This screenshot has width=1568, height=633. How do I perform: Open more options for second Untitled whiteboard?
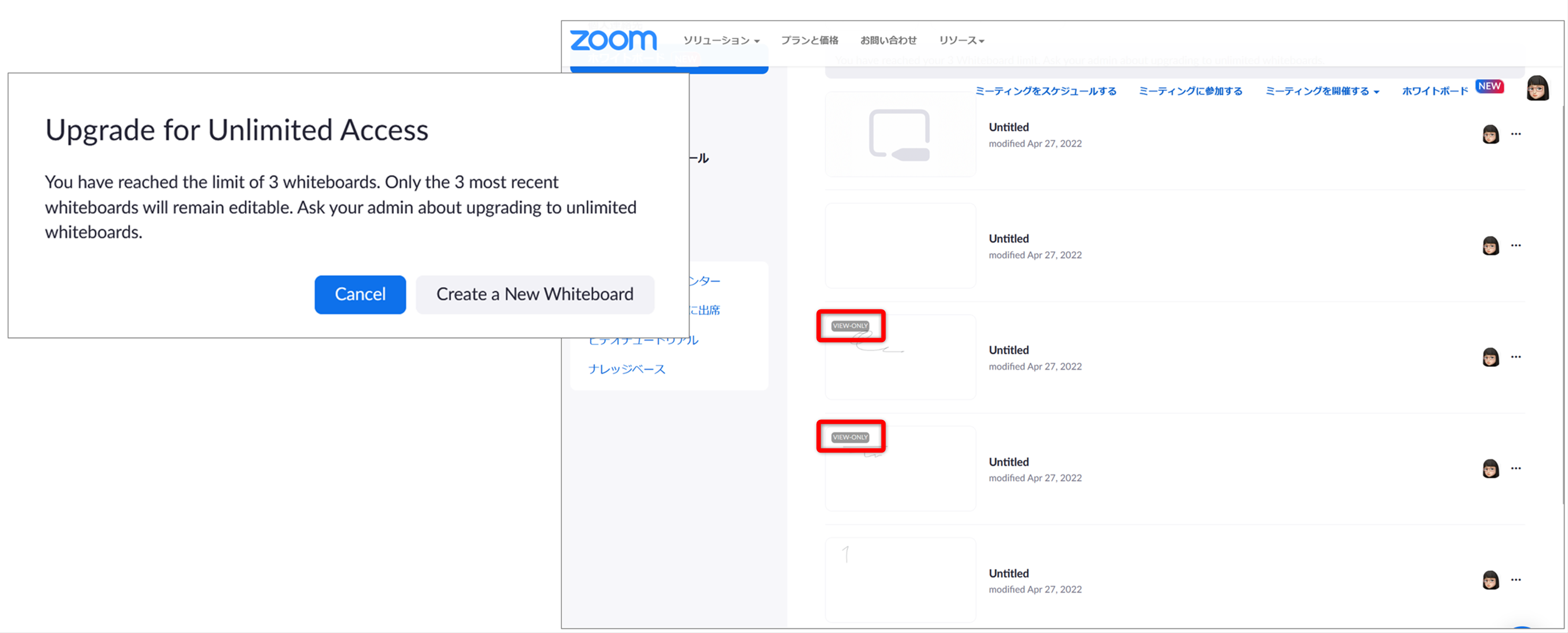(x=1515, y=245)
